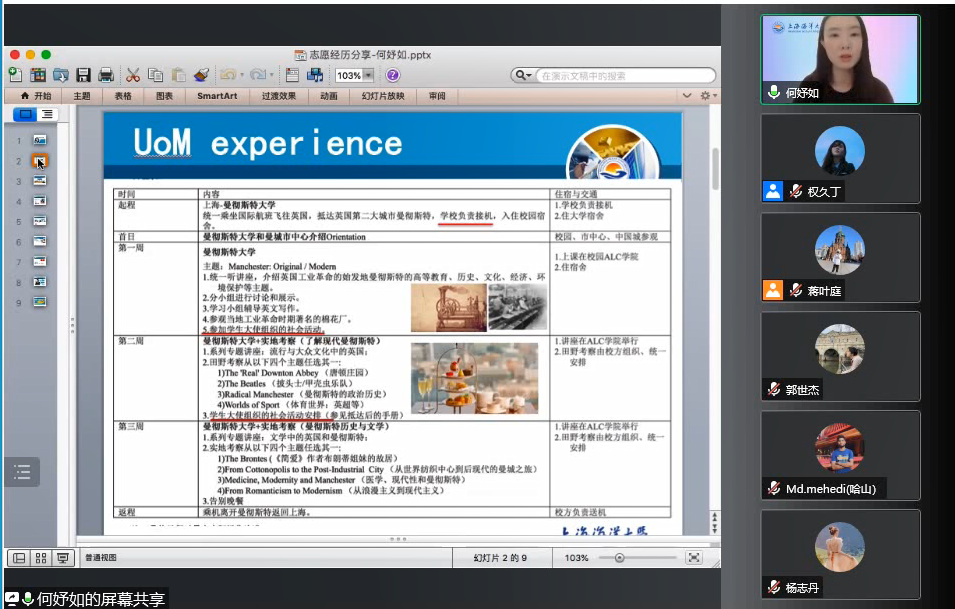
Task: Click 何妤如's green microphone icon
Action: pos(774,93)
